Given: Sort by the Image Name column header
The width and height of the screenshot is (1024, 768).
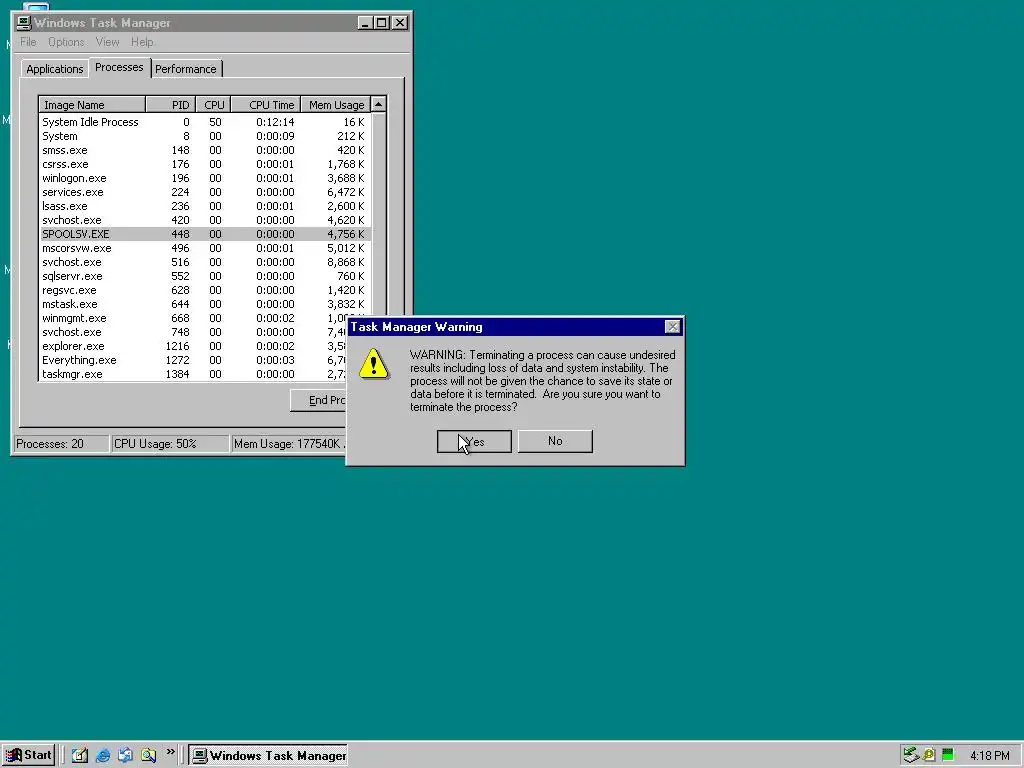Looking at the screenshot, I should coord(92,104).
